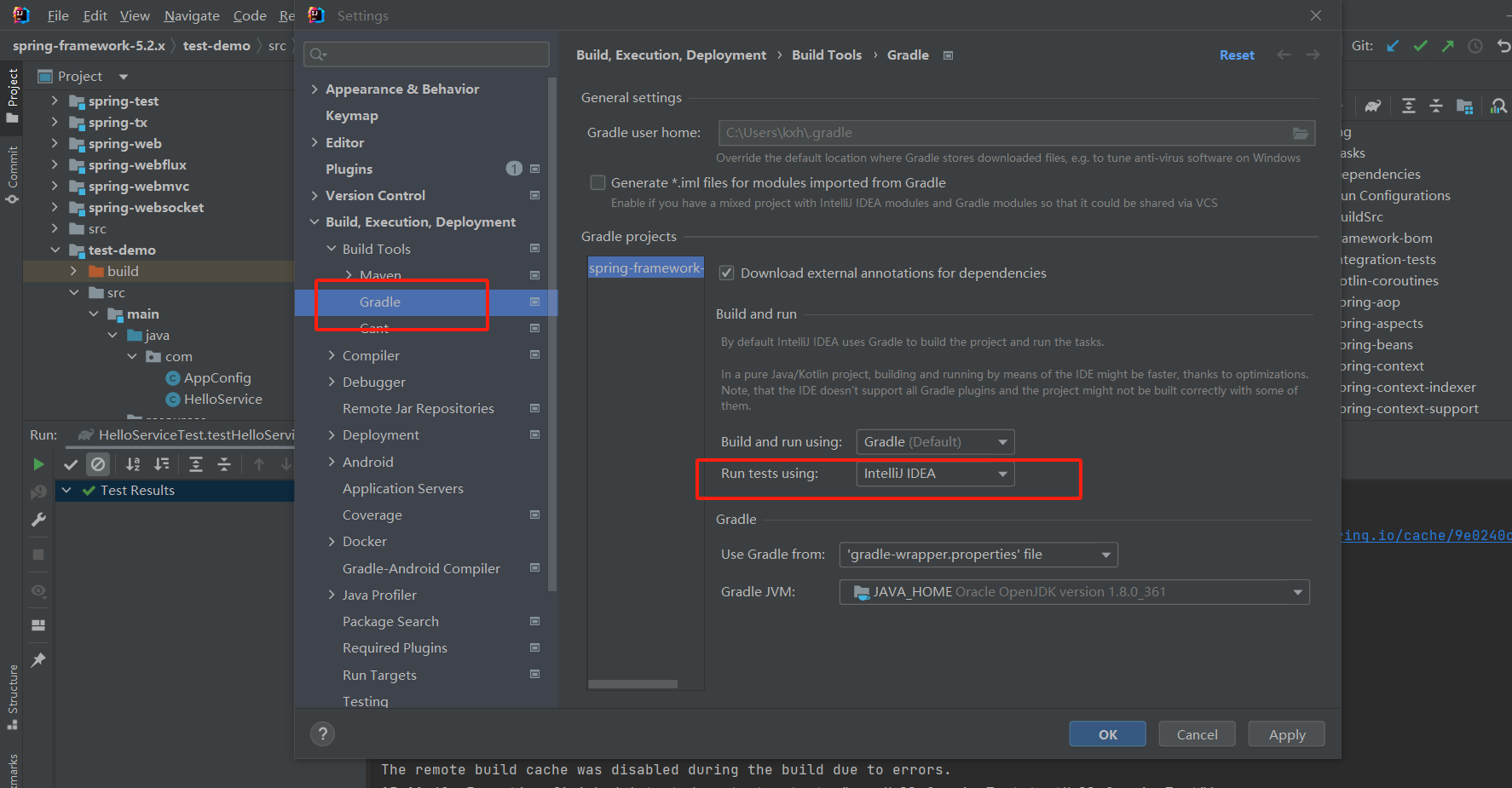Open Commit tool window side tab
The height and width of the screenshot is (788, 1512).
point(12,175)
